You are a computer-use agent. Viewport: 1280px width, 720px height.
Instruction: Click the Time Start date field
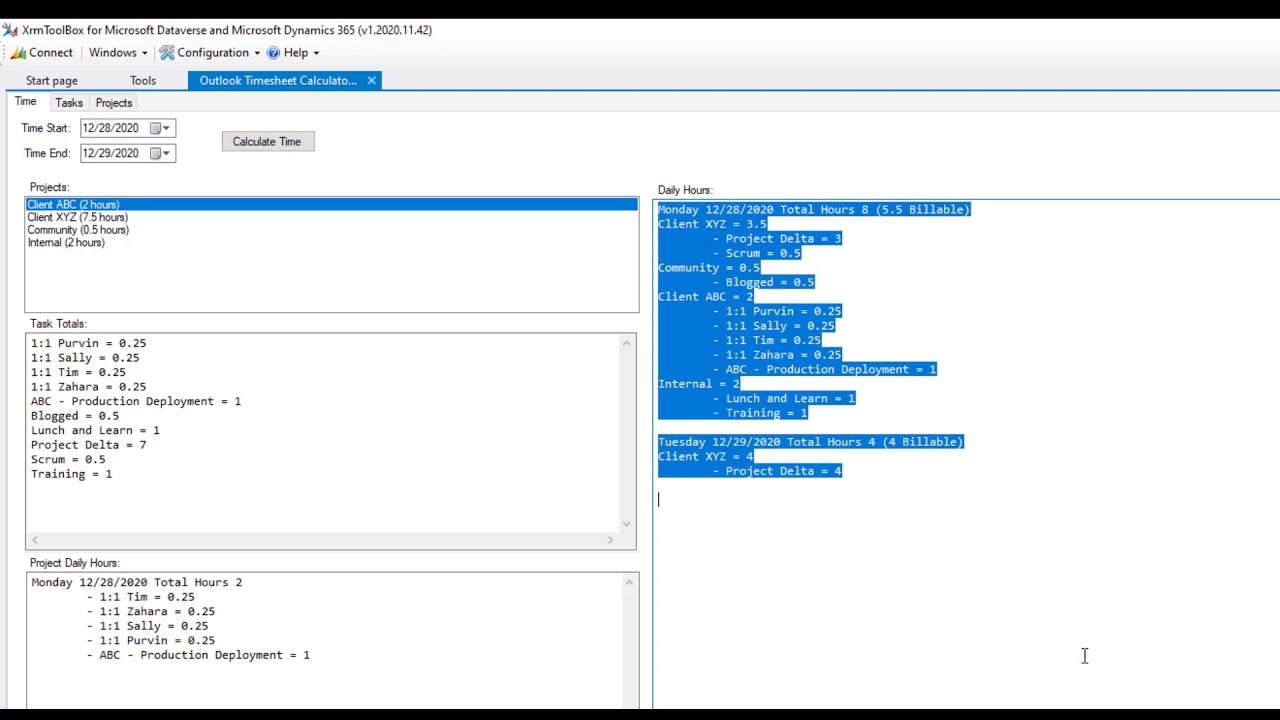pyautogui.click(x=128, y=128)
